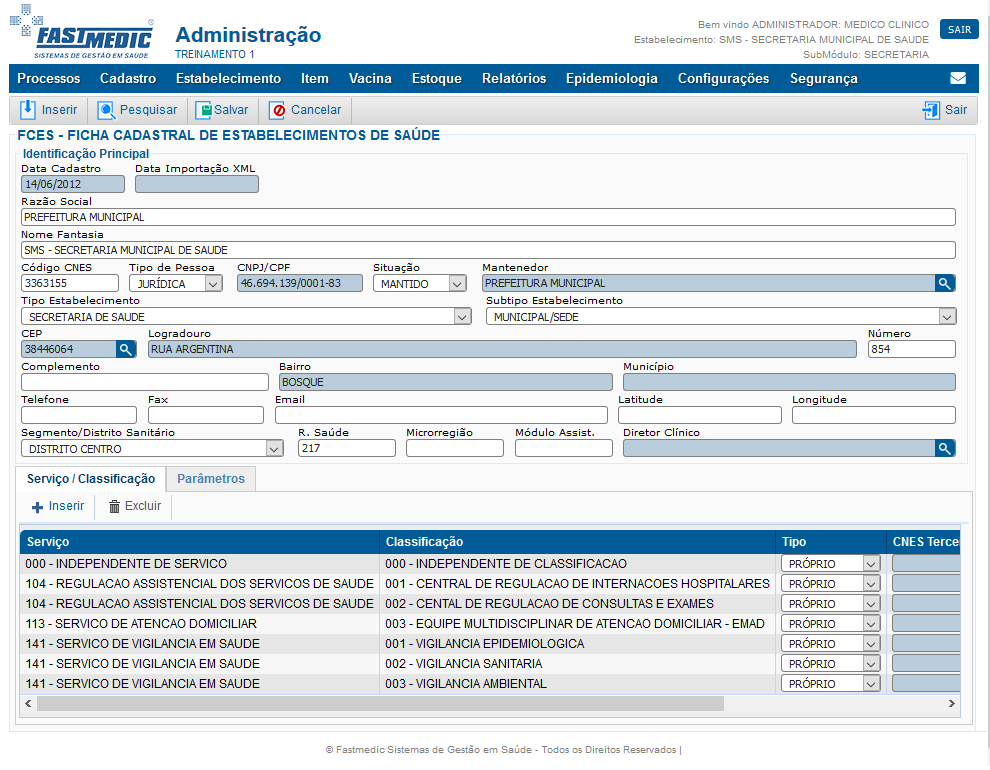Open the Relatórios menu
Viewport: 990px width, 770px height.
(x=514, y=78)
